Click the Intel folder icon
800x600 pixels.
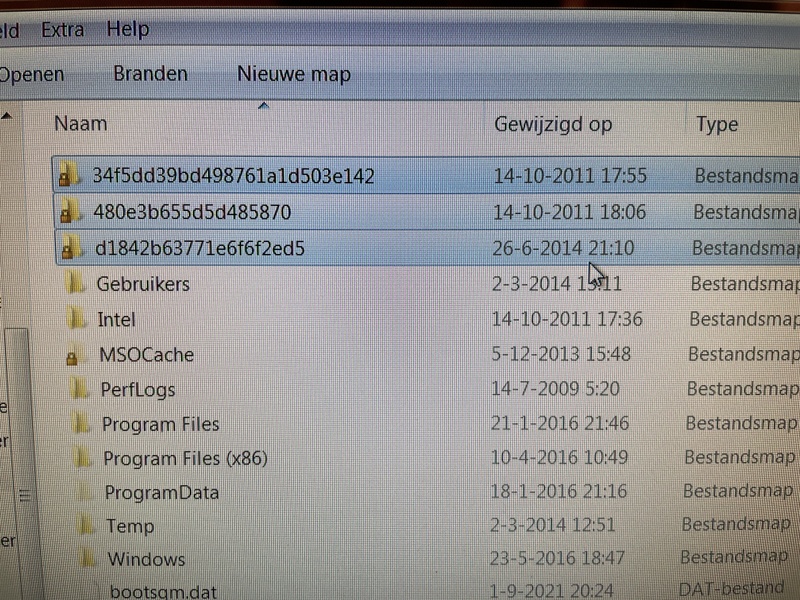77,319
